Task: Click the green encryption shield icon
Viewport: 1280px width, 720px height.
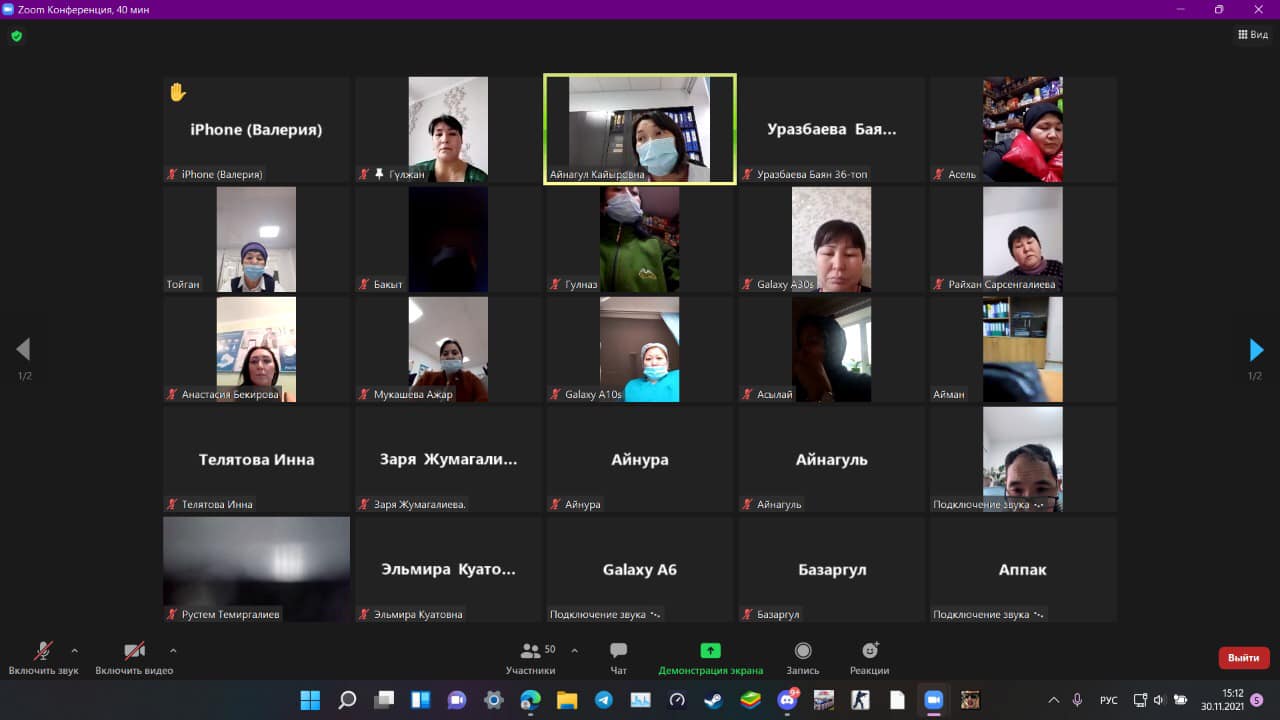Action: (x=16, y=36)
